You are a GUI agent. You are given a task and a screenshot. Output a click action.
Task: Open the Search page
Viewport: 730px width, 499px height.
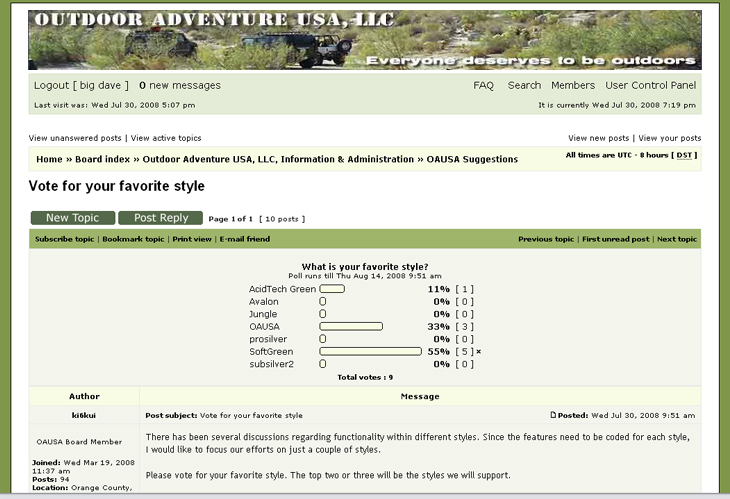524,86
